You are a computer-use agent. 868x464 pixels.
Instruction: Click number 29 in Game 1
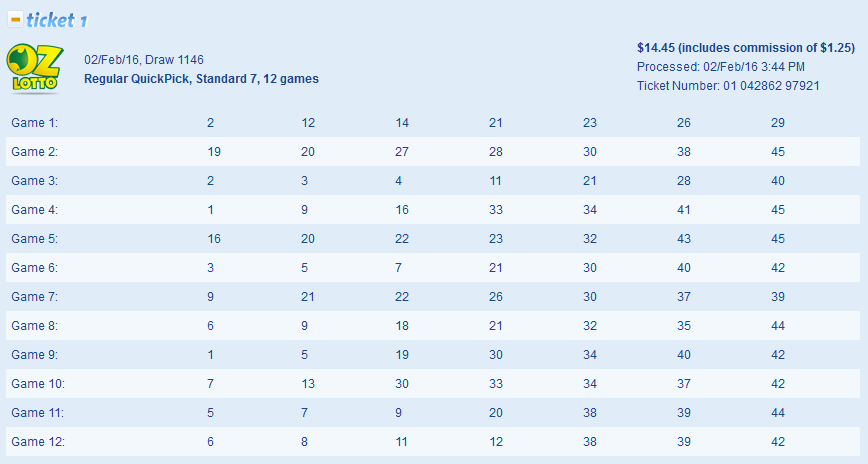[778, 123]
